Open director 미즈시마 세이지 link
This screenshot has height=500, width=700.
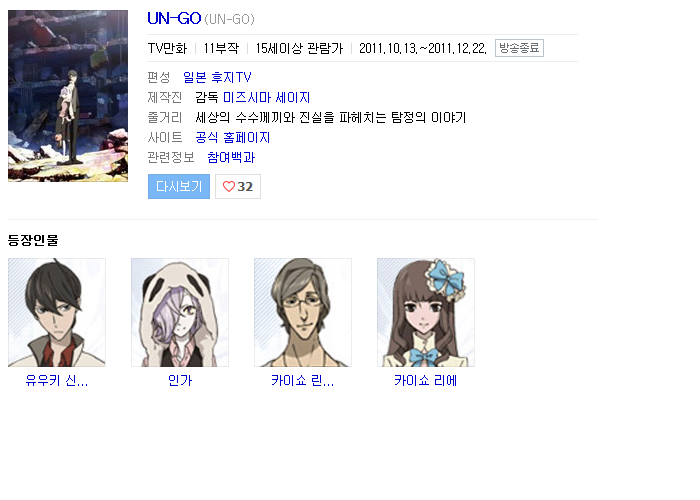[267, 98]
